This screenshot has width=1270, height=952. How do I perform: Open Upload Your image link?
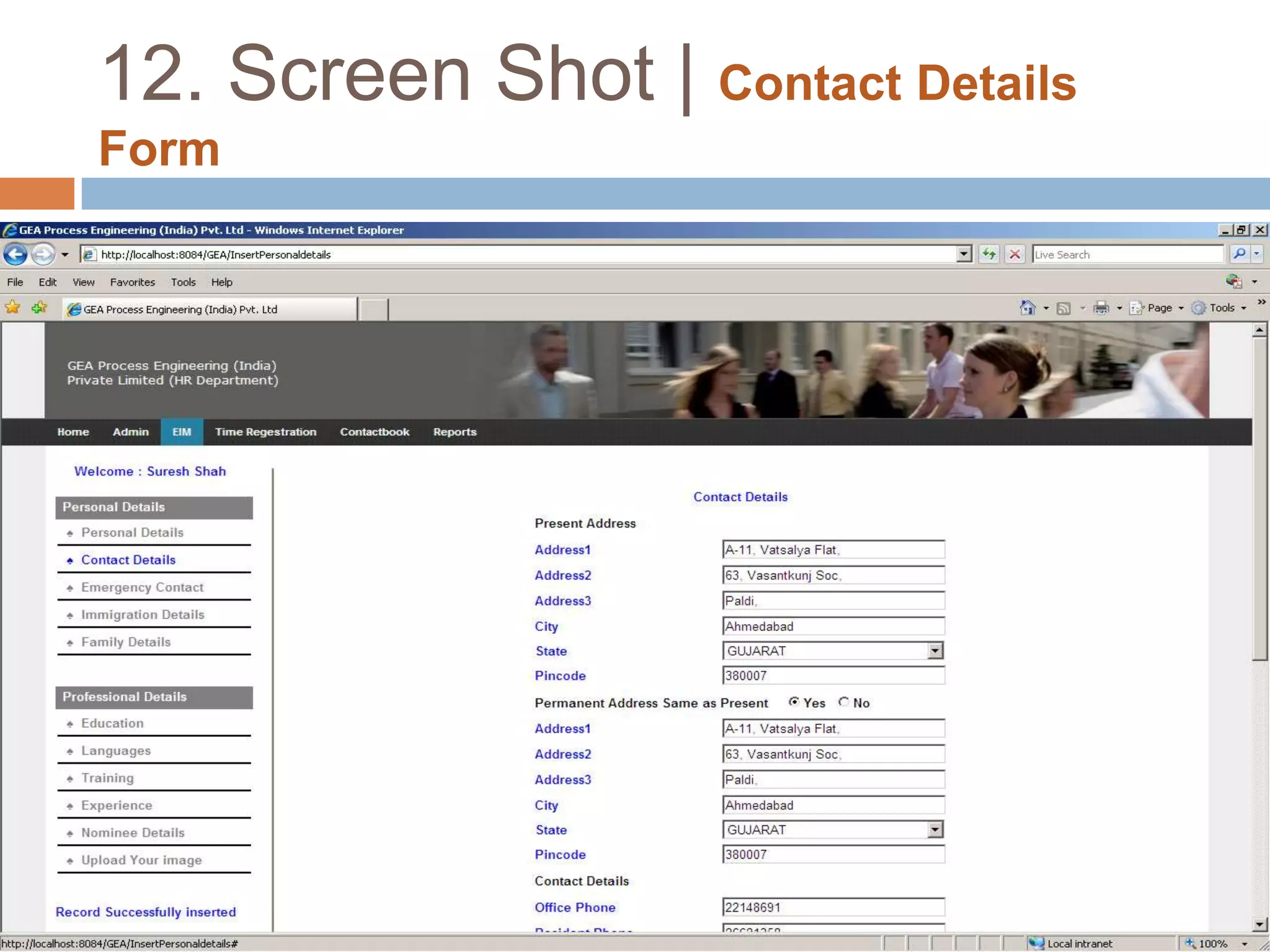point(141,860)
